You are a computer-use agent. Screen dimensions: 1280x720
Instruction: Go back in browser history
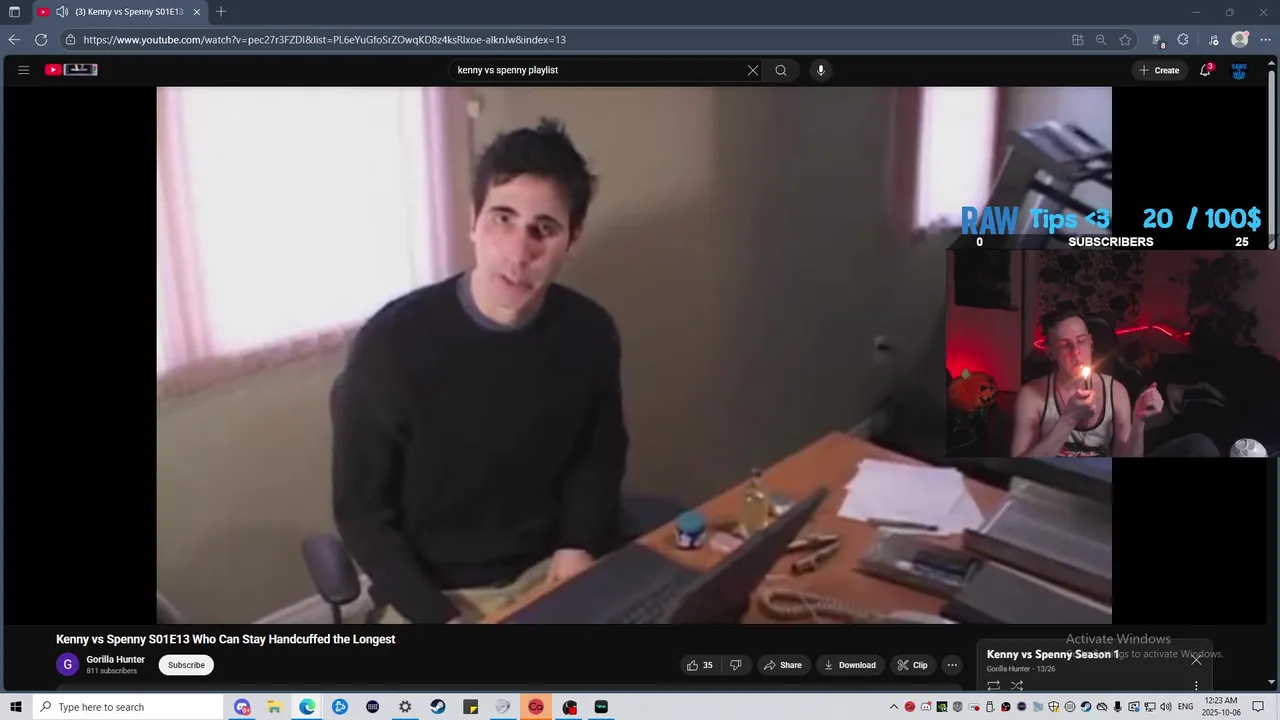(14, 40)
